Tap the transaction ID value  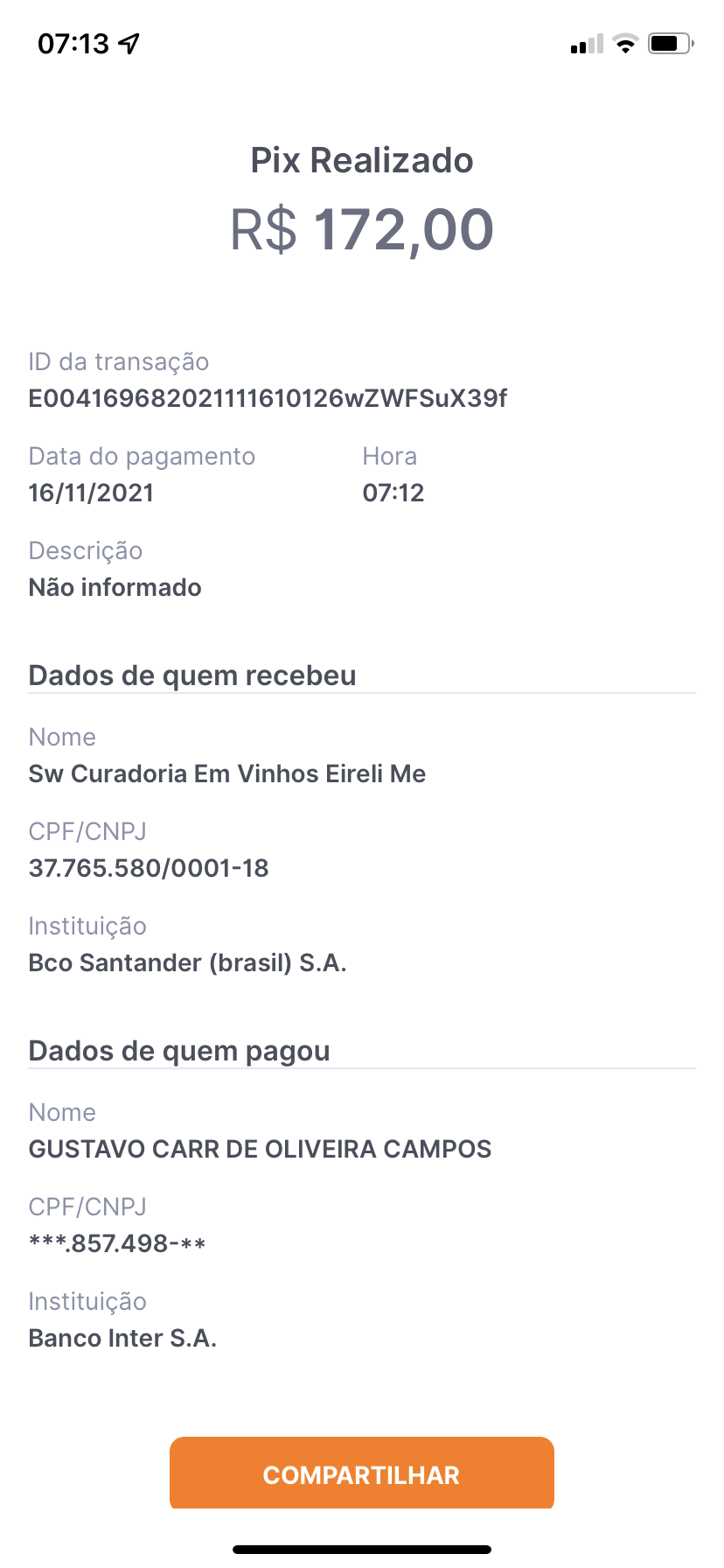[268, 399]
